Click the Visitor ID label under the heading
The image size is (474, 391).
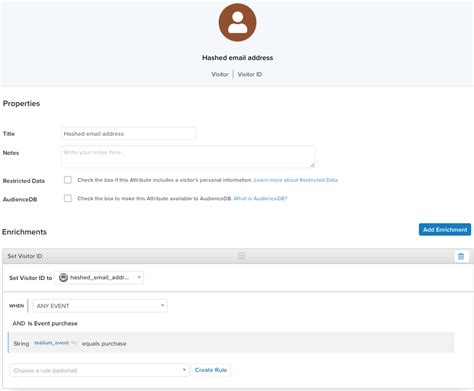click(250, 74)
